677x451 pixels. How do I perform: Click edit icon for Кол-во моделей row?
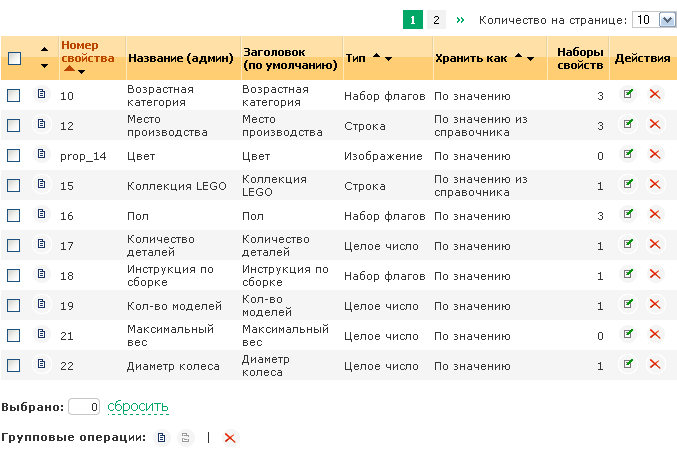628,306
